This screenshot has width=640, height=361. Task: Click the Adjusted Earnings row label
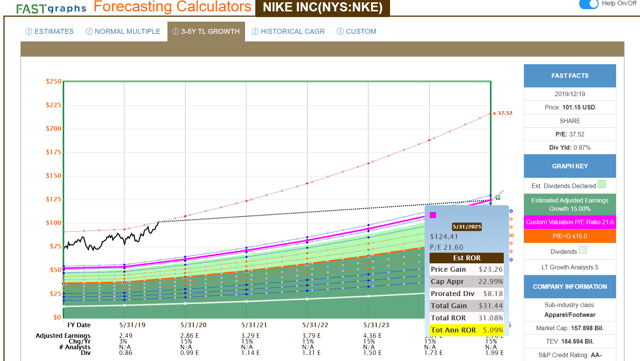point(63,335)
